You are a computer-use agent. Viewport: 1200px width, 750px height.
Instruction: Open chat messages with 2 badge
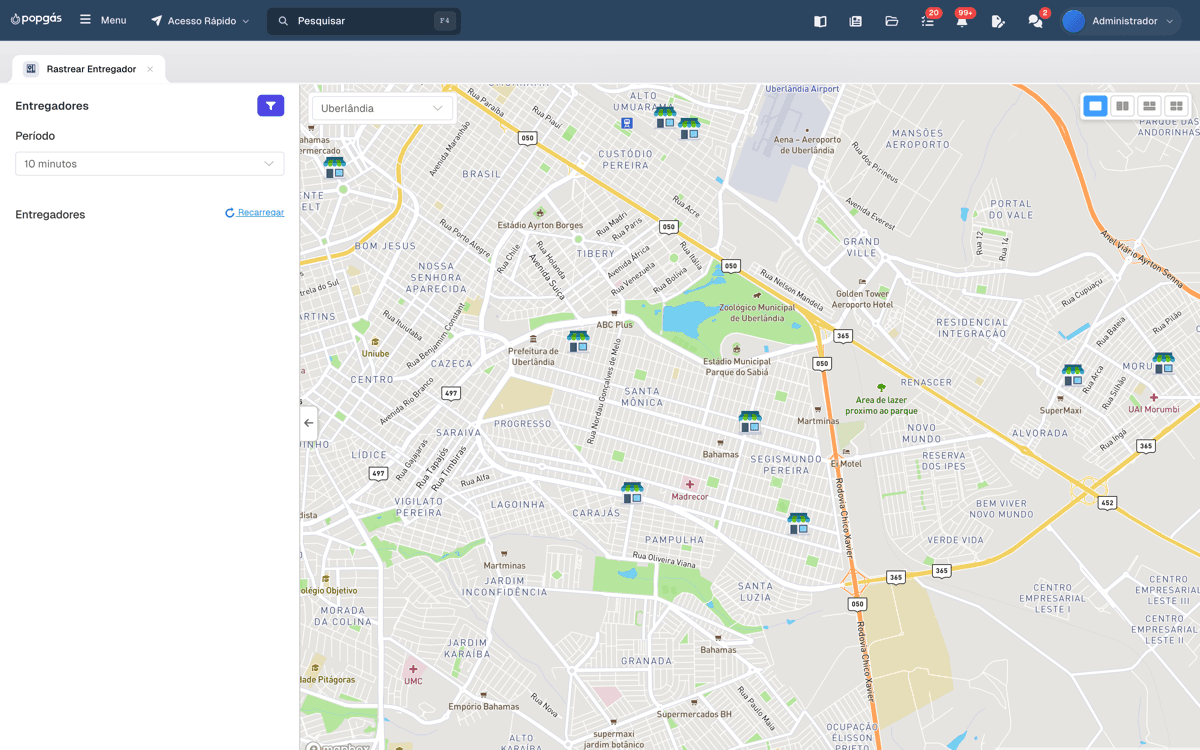click(x=1035, y=21)
